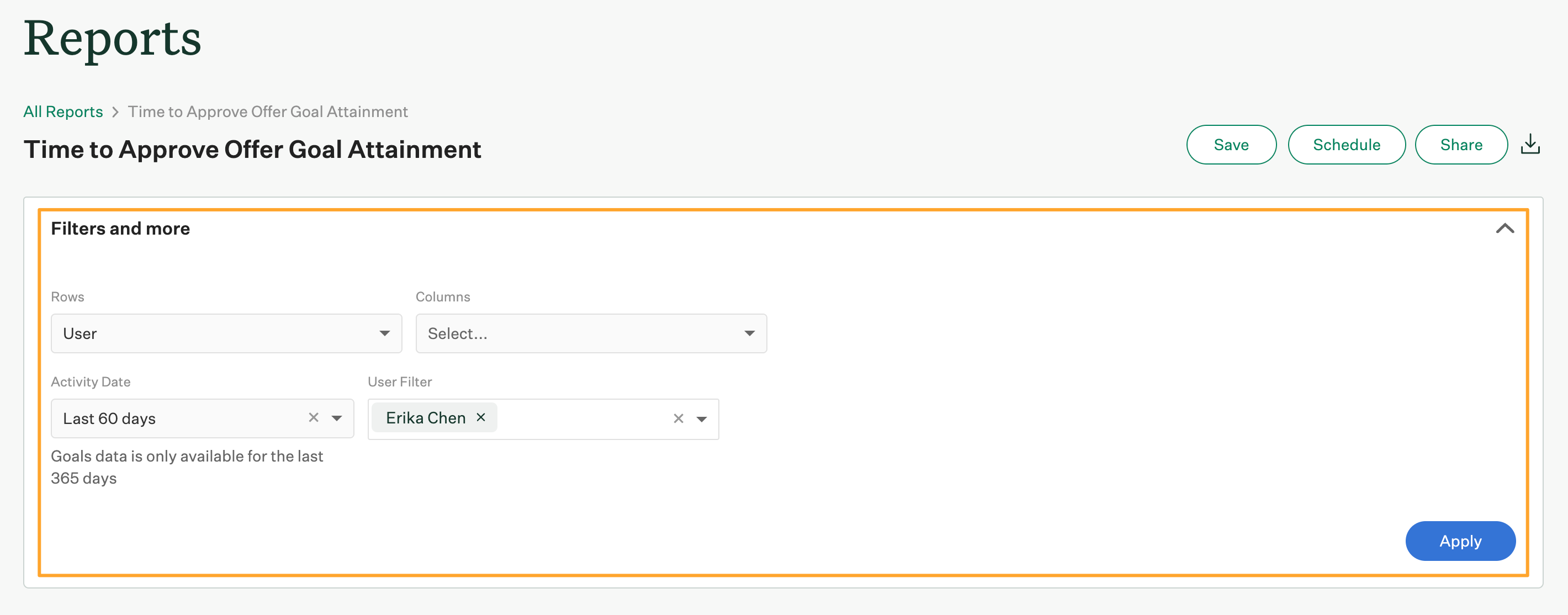Click the Filters and more heading
The image size is (1568, 615).
pos(120,229)
